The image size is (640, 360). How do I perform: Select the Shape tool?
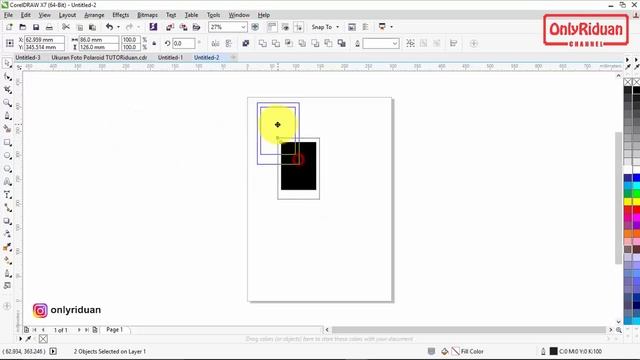pyautogui.click(x=7, y=77)
